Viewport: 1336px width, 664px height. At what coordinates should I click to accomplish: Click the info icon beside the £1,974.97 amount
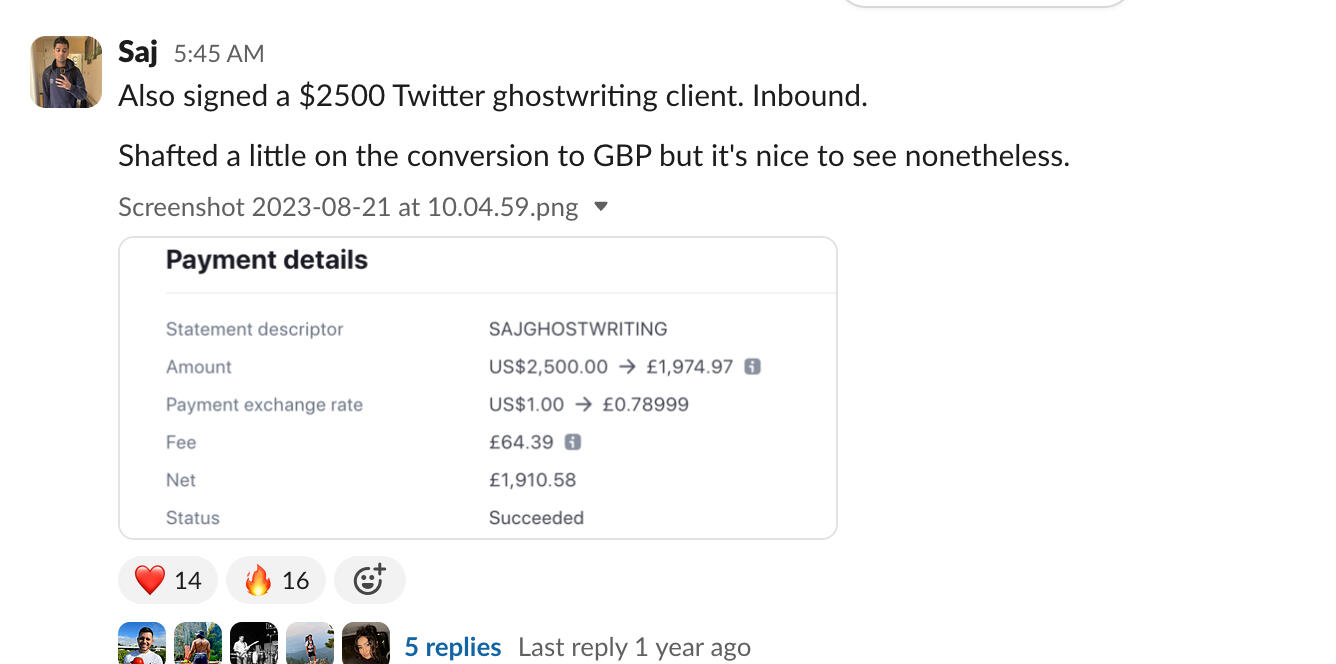point(753,367)
